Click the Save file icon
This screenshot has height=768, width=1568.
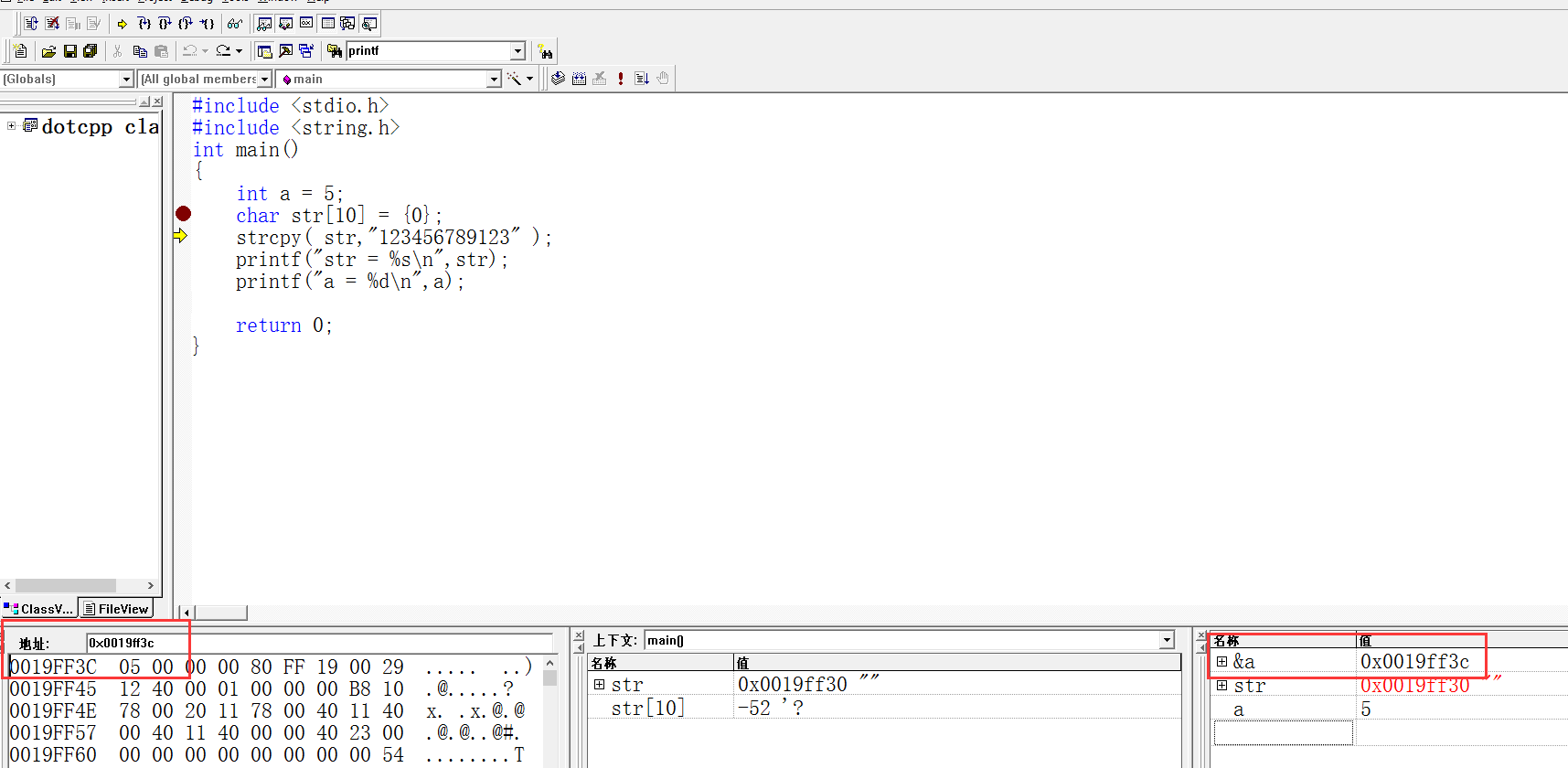click(69, 51)
